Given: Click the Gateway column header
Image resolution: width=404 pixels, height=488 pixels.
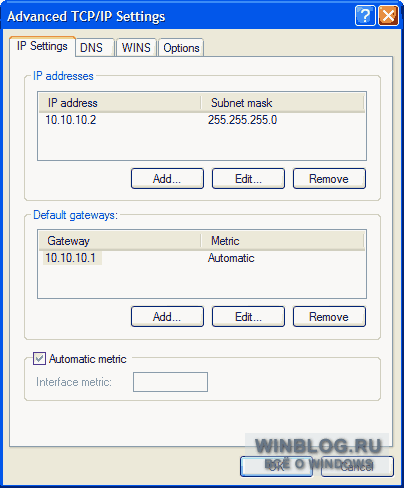Looking at the screenshot, I should coord(120,241).
